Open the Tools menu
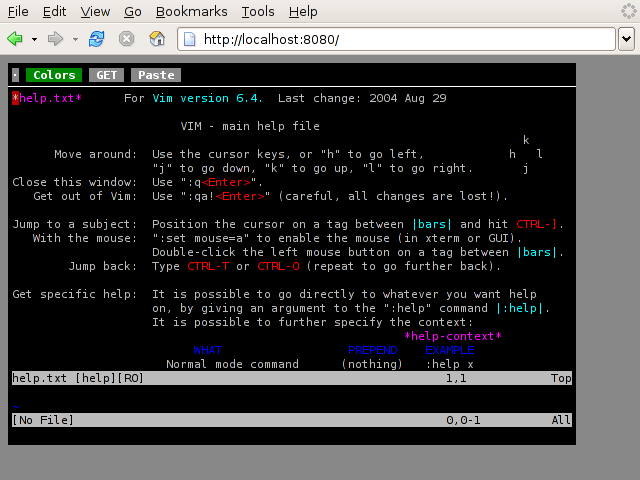 258,12
